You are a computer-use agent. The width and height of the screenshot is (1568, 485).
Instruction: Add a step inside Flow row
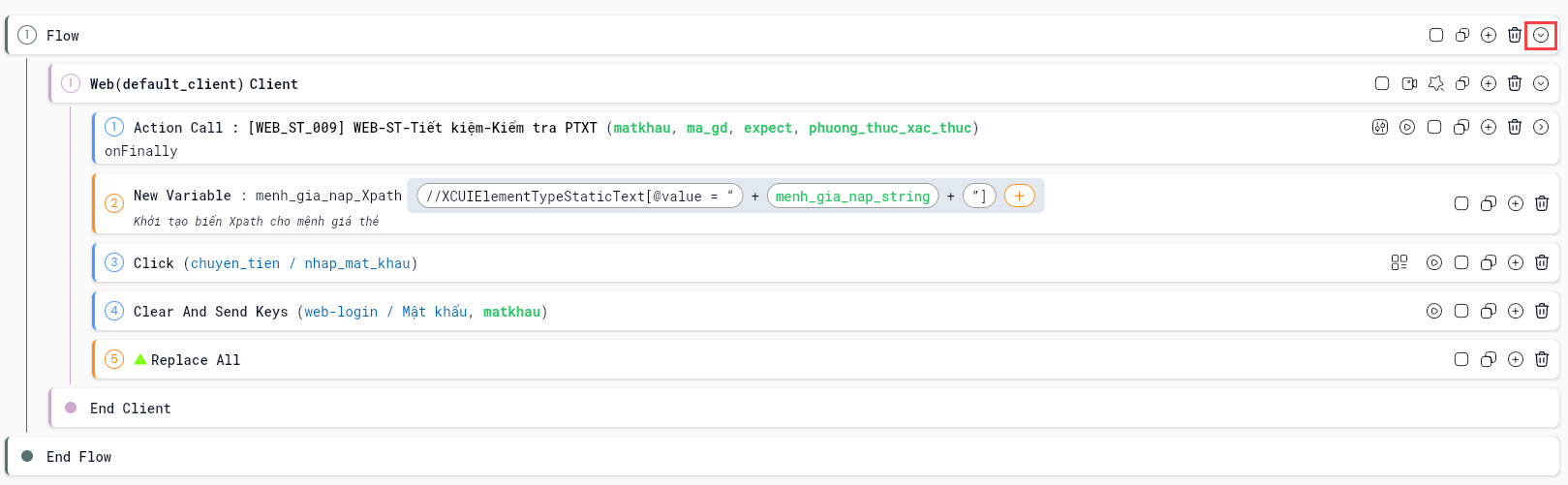[x=1489, y=36]
